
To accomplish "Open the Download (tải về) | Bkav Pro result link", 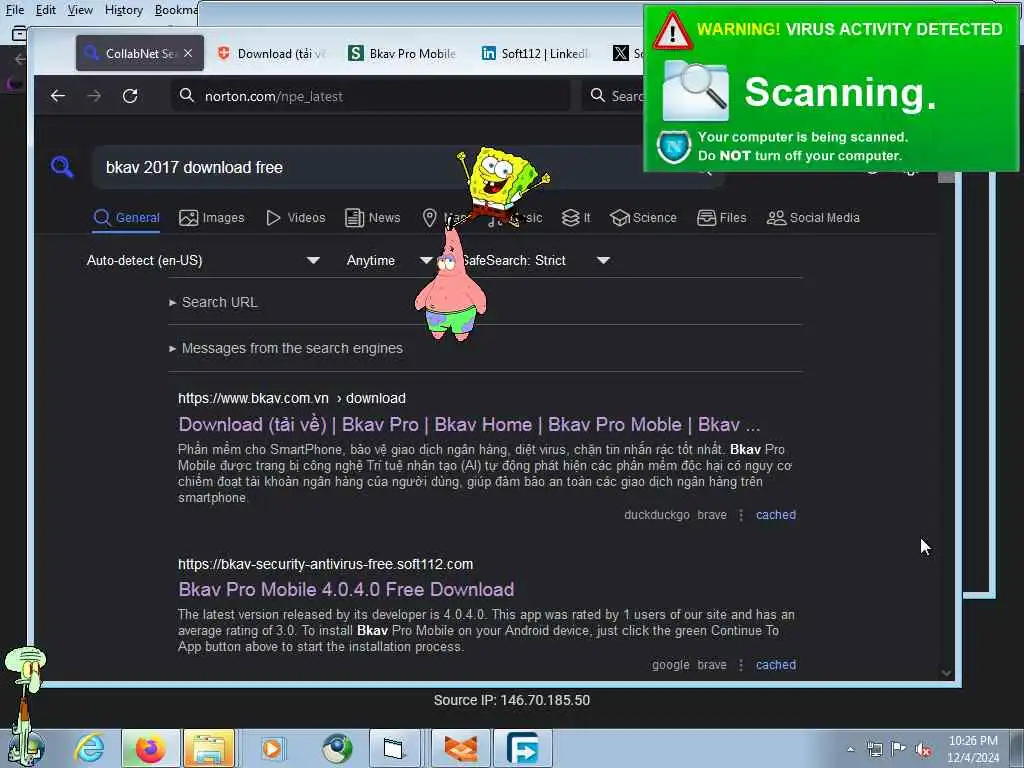I will pyautogui.click(x=469, y=424).
